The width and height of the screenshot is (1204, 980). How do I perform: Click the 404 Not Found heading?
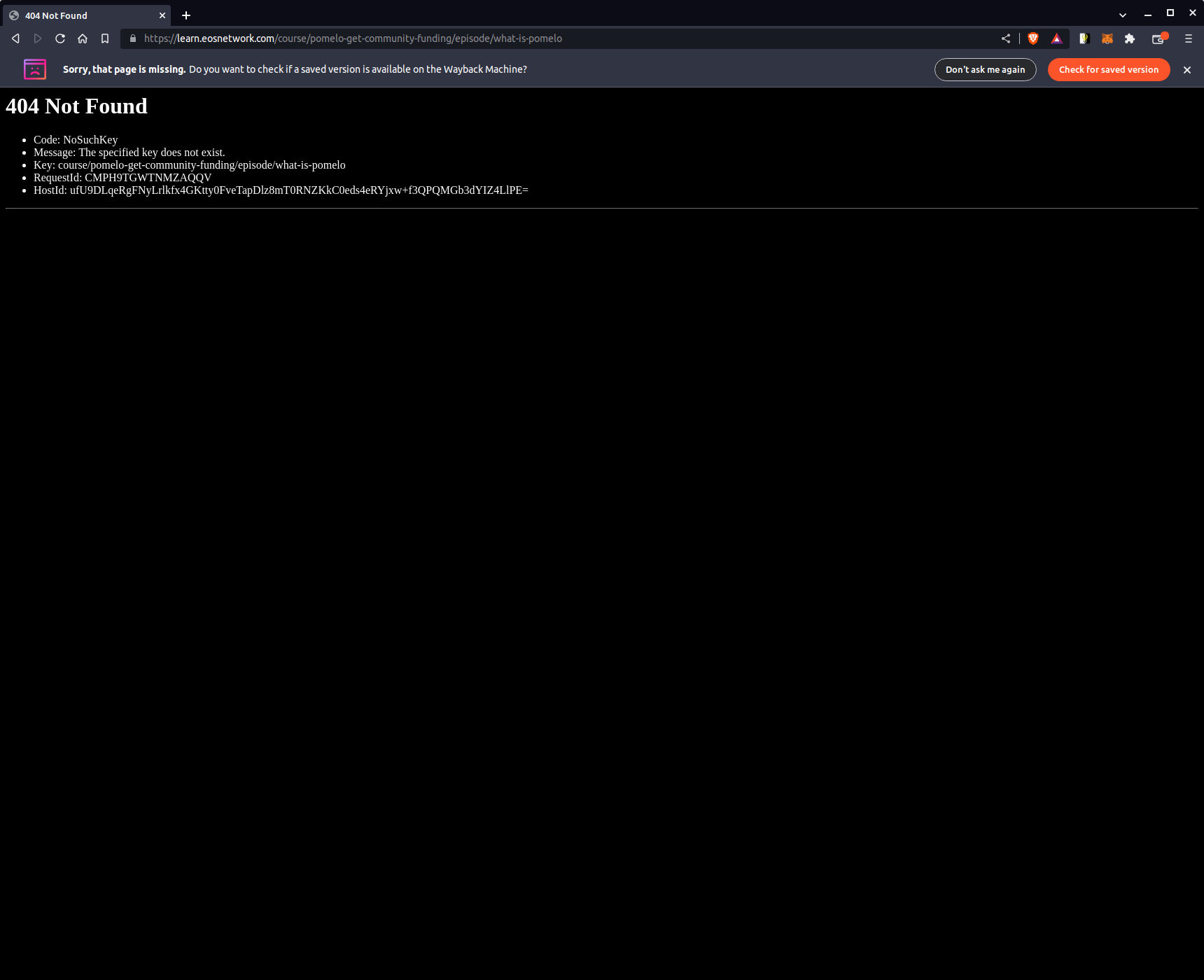[x=76, y=106]
